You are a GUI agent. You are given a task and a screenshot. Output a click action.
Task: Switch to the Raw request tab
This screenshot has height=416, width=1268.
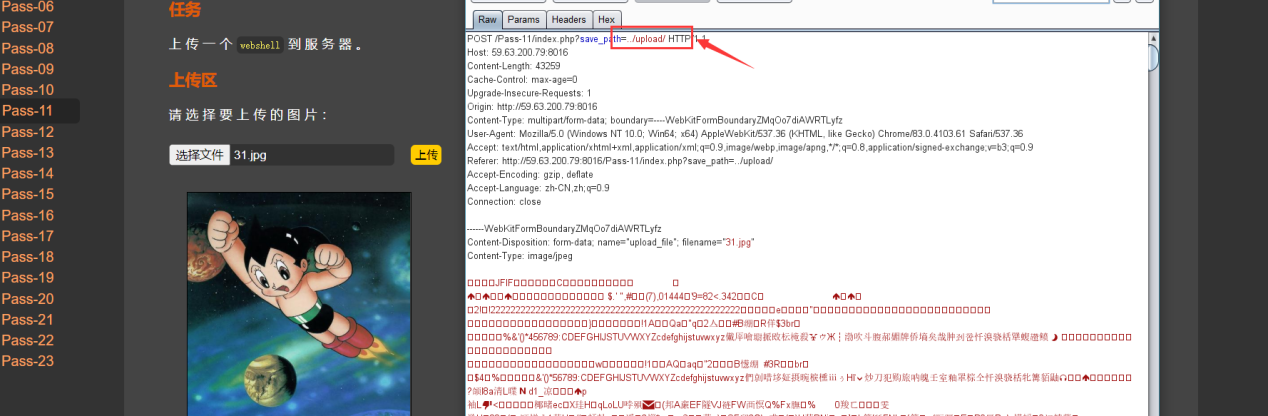487,20
